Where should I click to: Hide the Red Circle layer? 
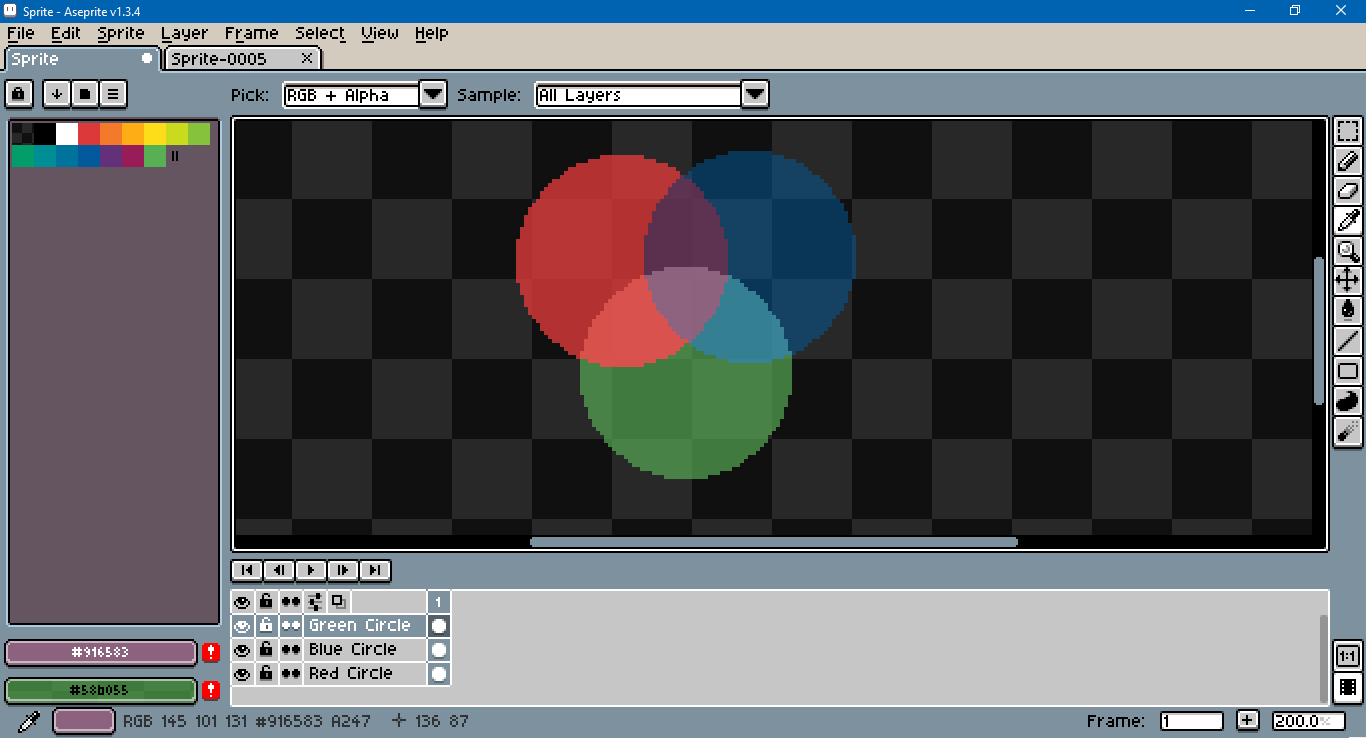coord(241,674)
